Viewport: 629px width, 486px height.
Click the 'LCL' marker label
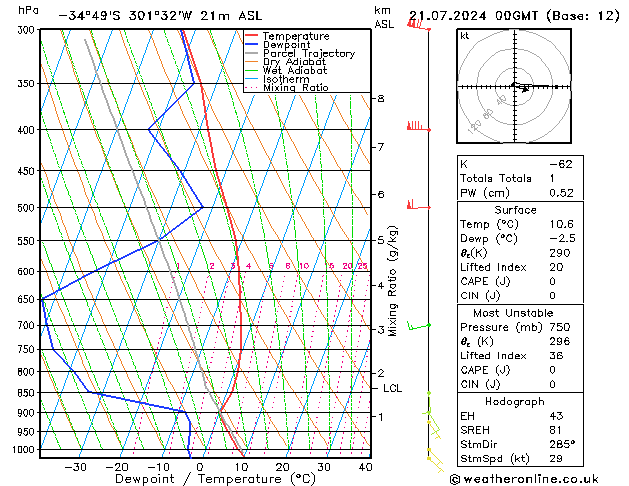tap(392, 388)
